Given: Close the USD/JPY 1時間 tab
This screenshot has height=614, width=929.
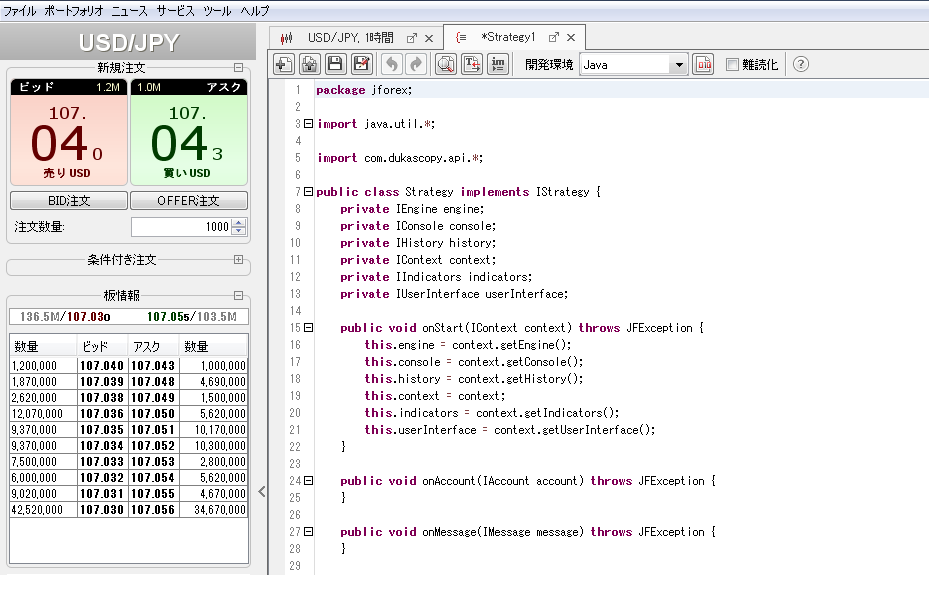Looking at the screenshot, I should tap(430, 39).
